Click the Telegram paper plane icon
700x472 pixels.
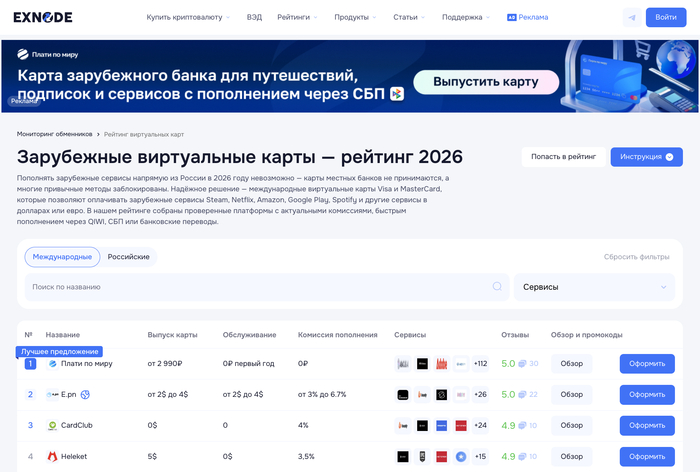tap(630, 17)
